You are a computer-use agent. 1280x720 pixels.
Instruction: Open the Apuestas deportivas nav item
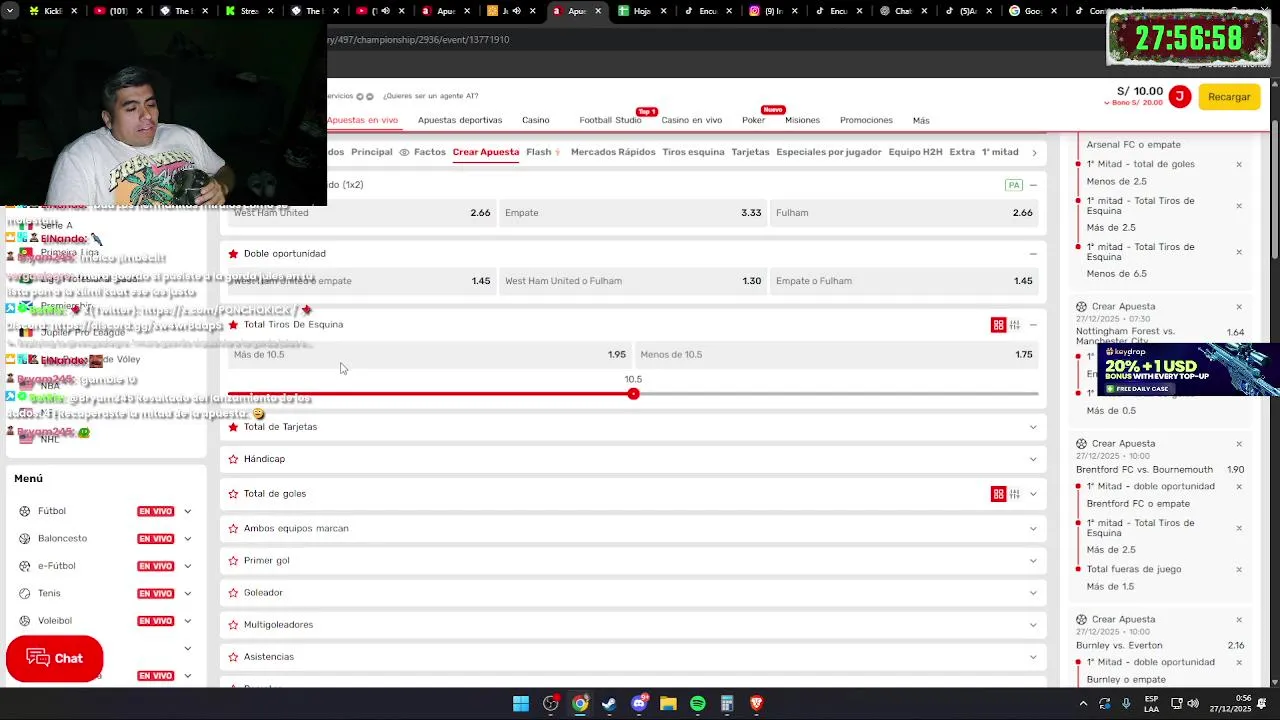[460, 120]
